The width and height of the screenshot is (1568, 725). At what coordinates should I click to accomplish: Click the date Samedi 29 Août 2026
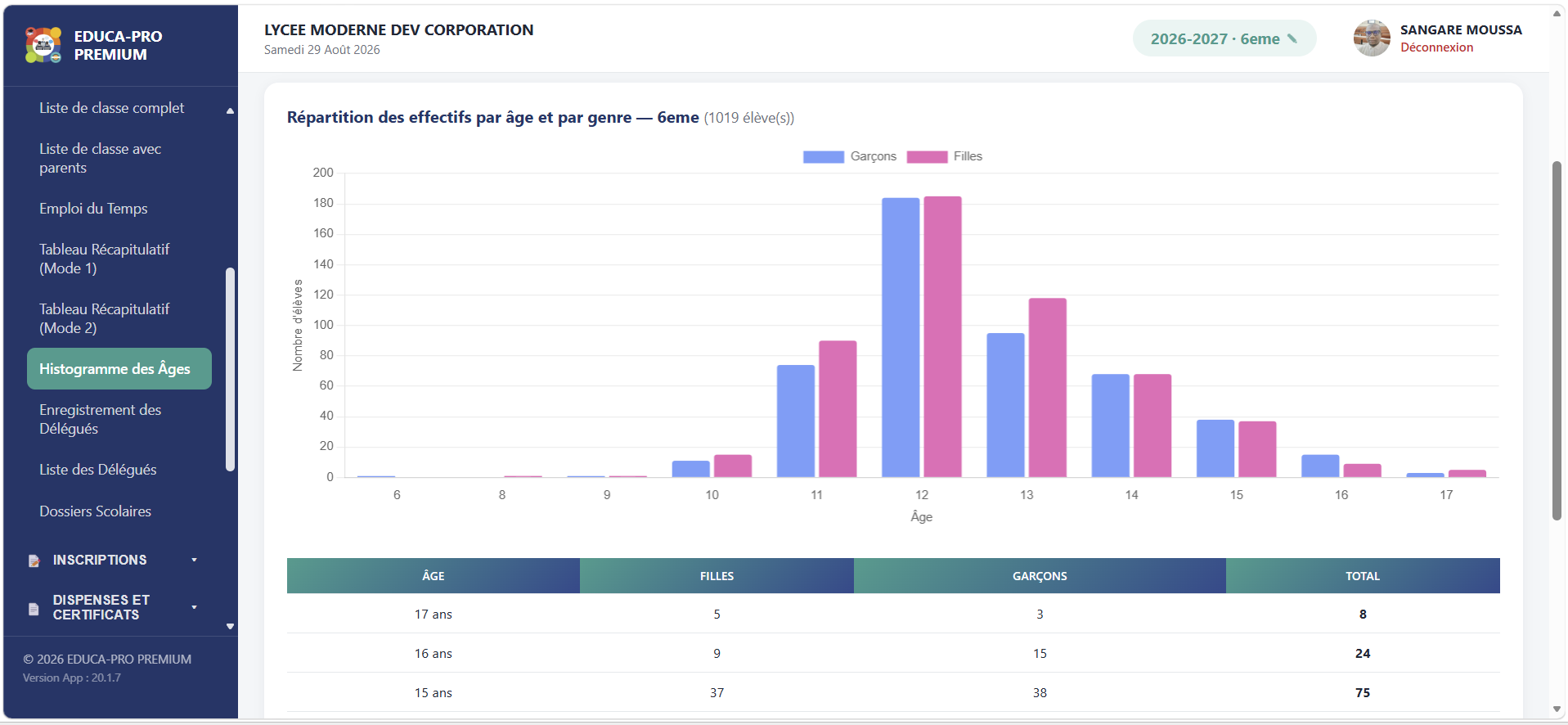tap(321, 50)
